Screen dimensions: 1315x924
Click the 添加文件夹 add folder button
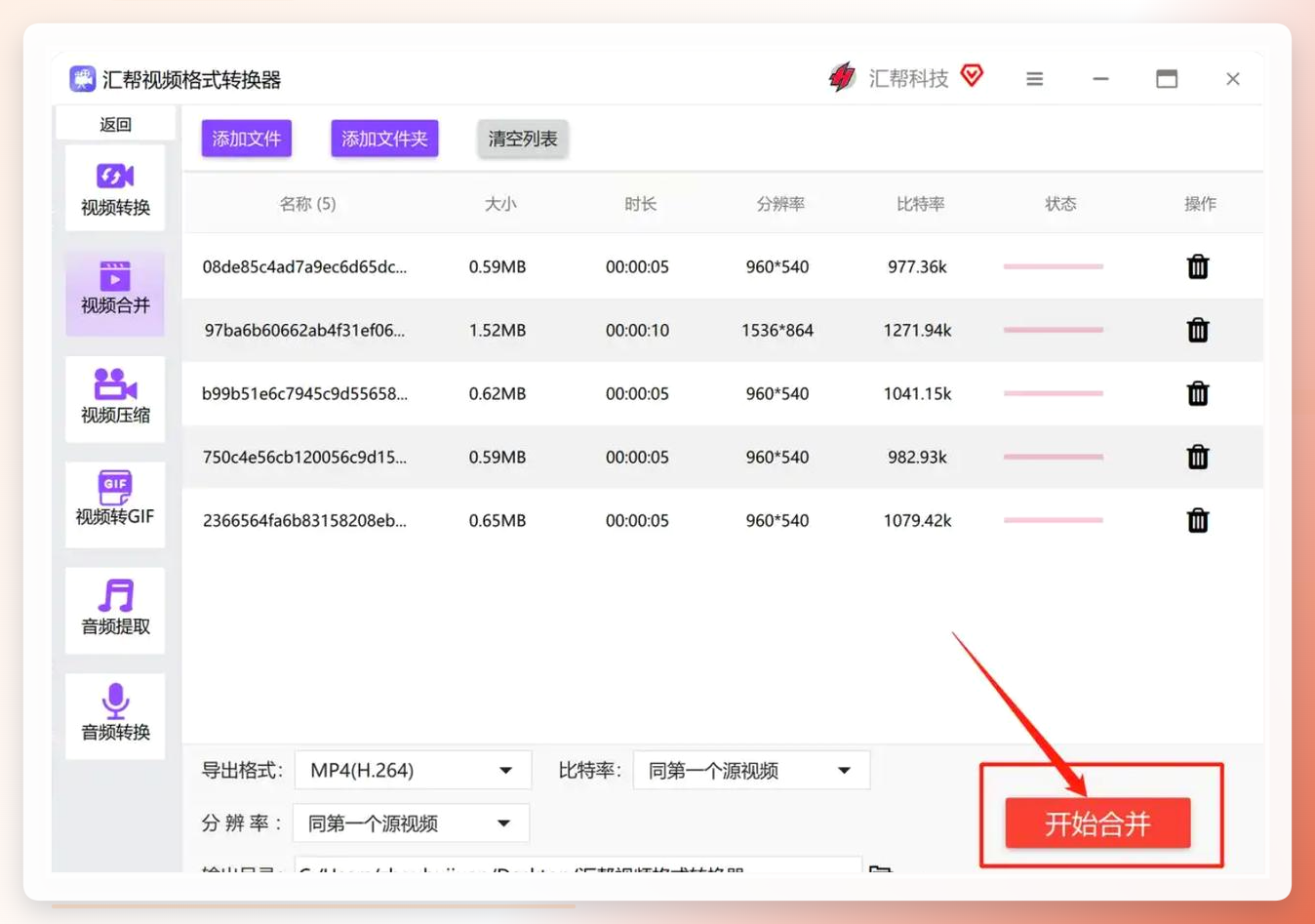[x=384, y=139]
